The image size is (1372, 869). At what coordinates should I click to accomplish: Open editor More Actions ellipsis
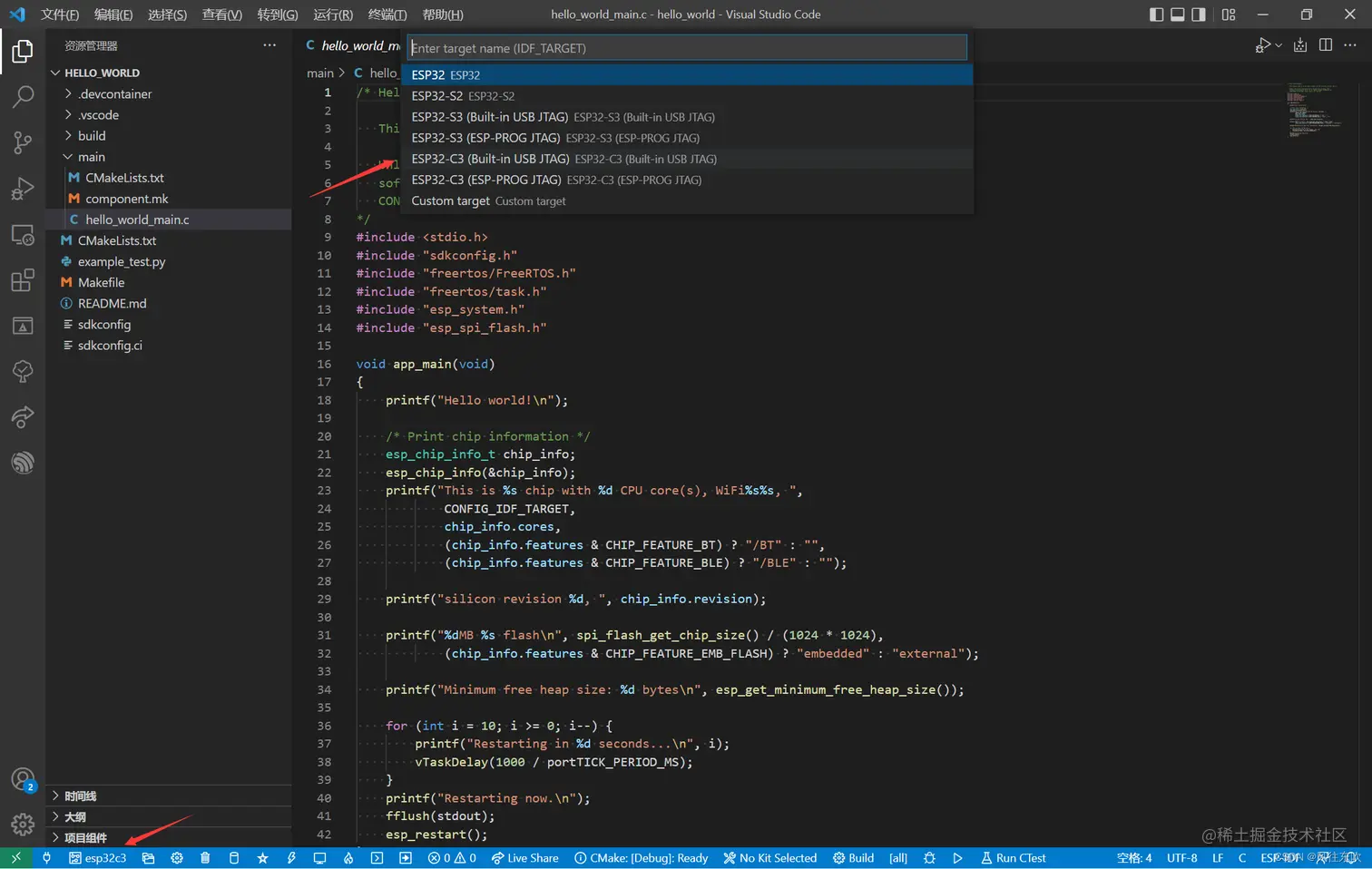(1350, 45)
